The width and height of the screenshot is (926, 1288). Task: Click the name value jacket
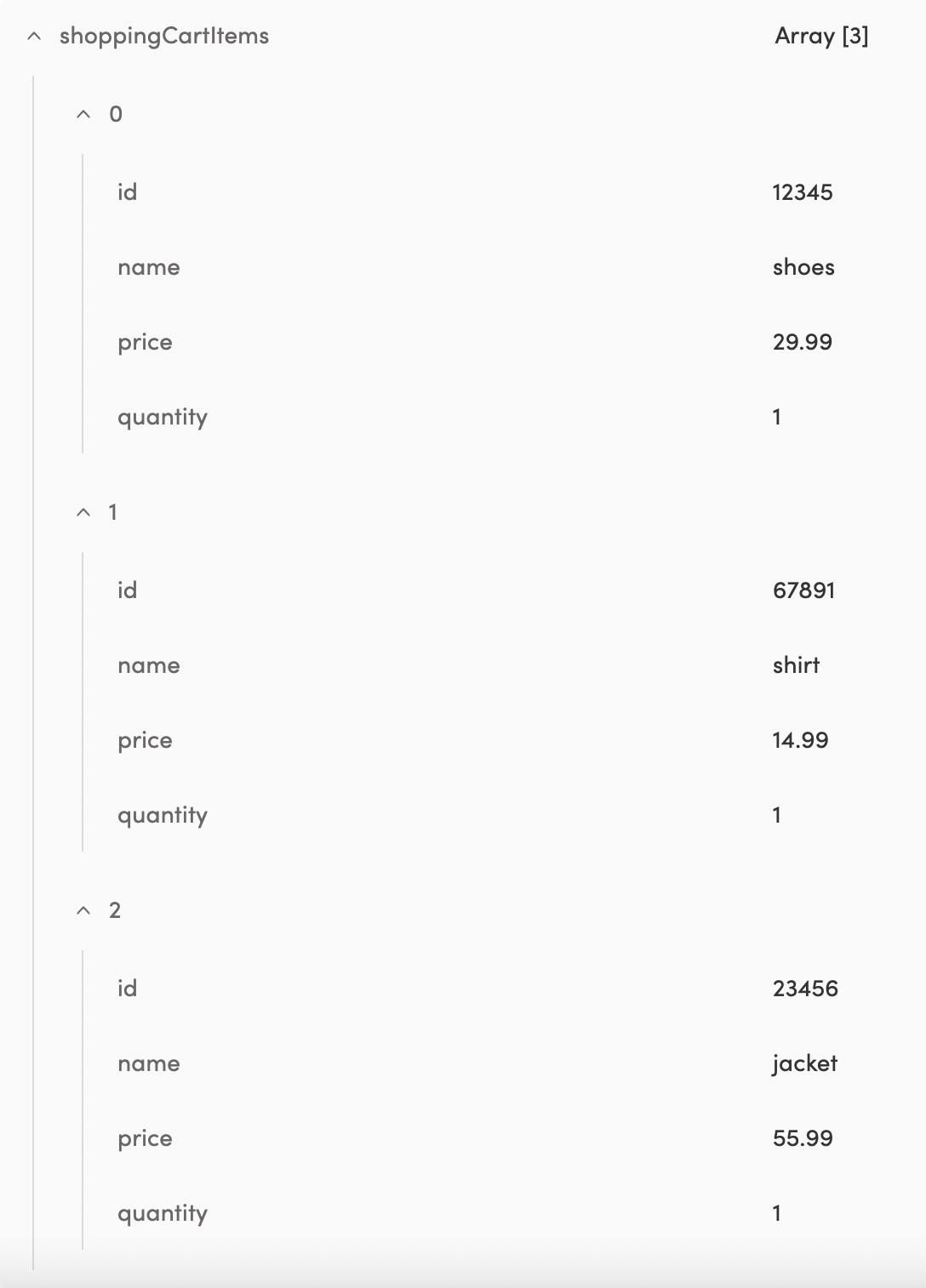point(803,1063)
